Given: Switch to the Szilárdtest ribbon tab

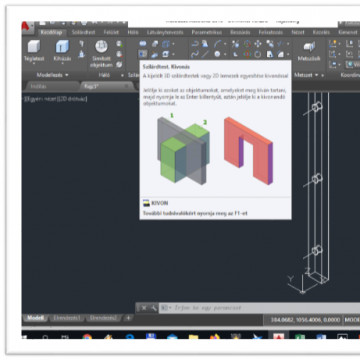Looking at the screenshot, I should tap(83, 32).
